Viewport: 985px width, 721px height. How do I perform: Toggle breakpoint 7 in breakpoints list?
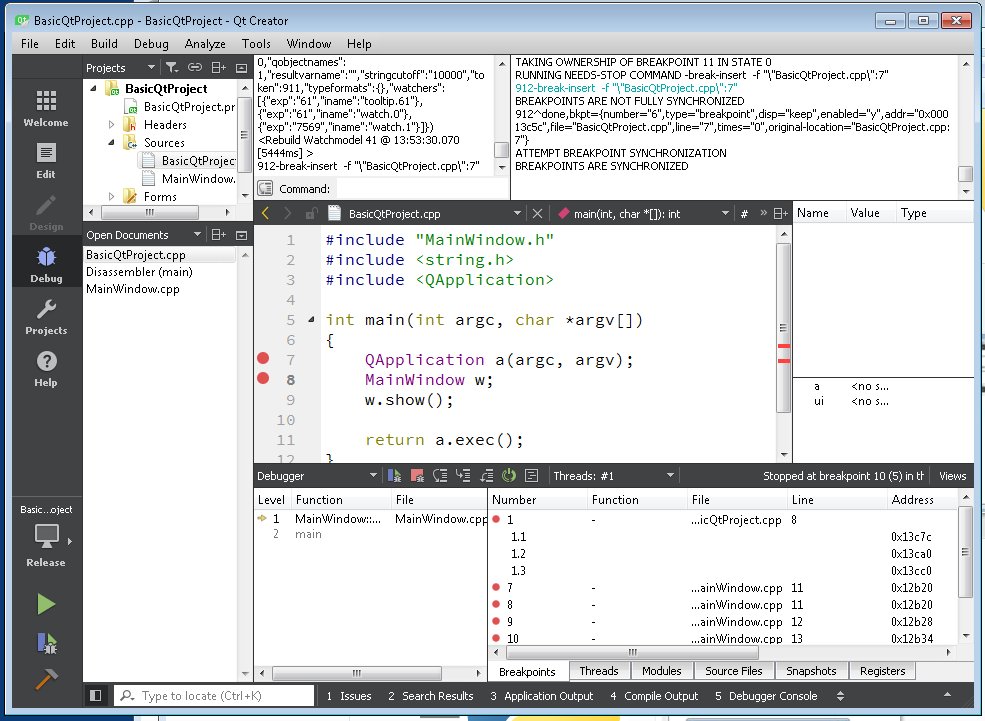(x=496, y=587)
